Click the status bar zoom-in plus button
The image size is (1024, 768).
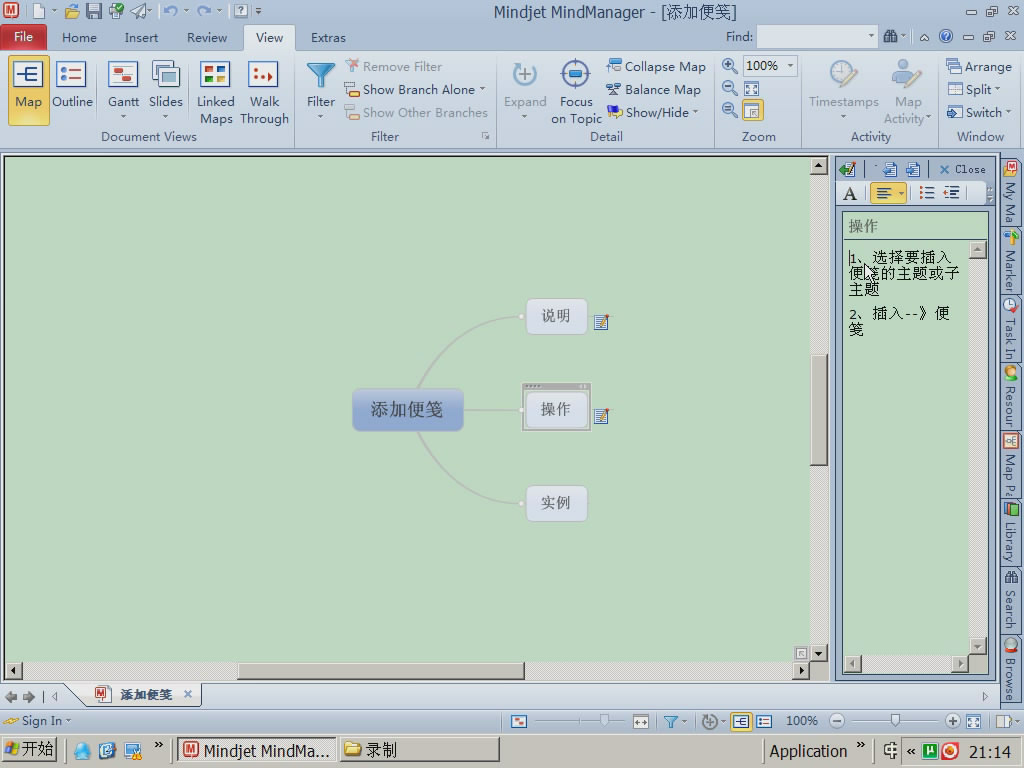point(952,721)
